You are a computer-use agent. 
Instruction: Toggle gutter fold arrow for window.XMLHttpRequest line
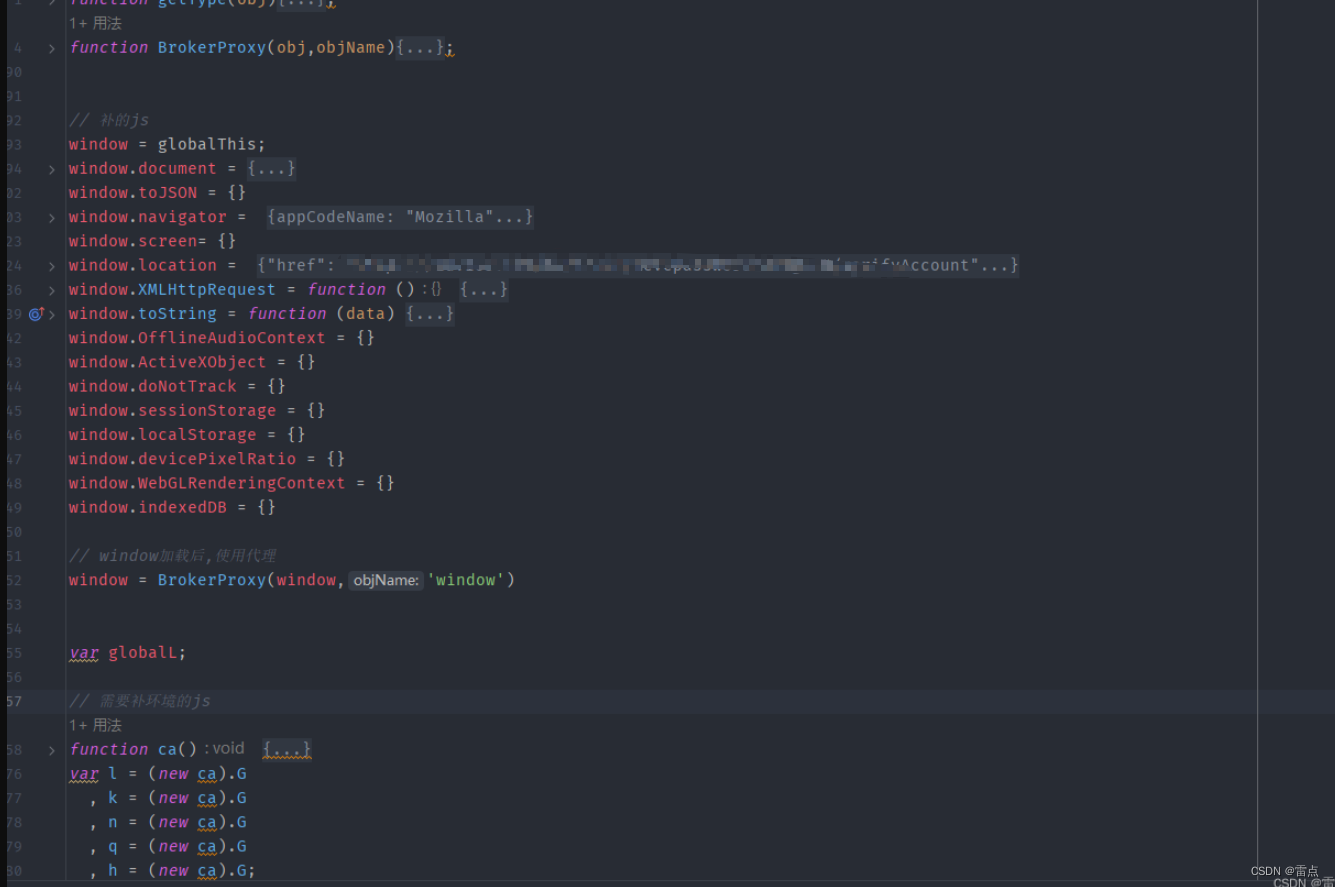(x=52, y=290)
